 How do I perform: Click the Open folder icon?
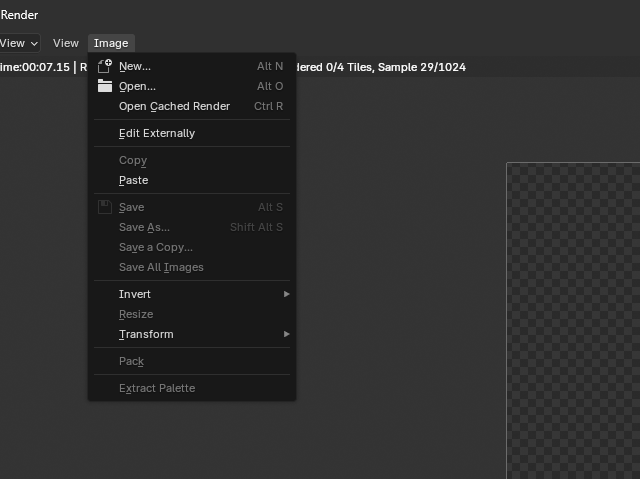click(105, 86)
